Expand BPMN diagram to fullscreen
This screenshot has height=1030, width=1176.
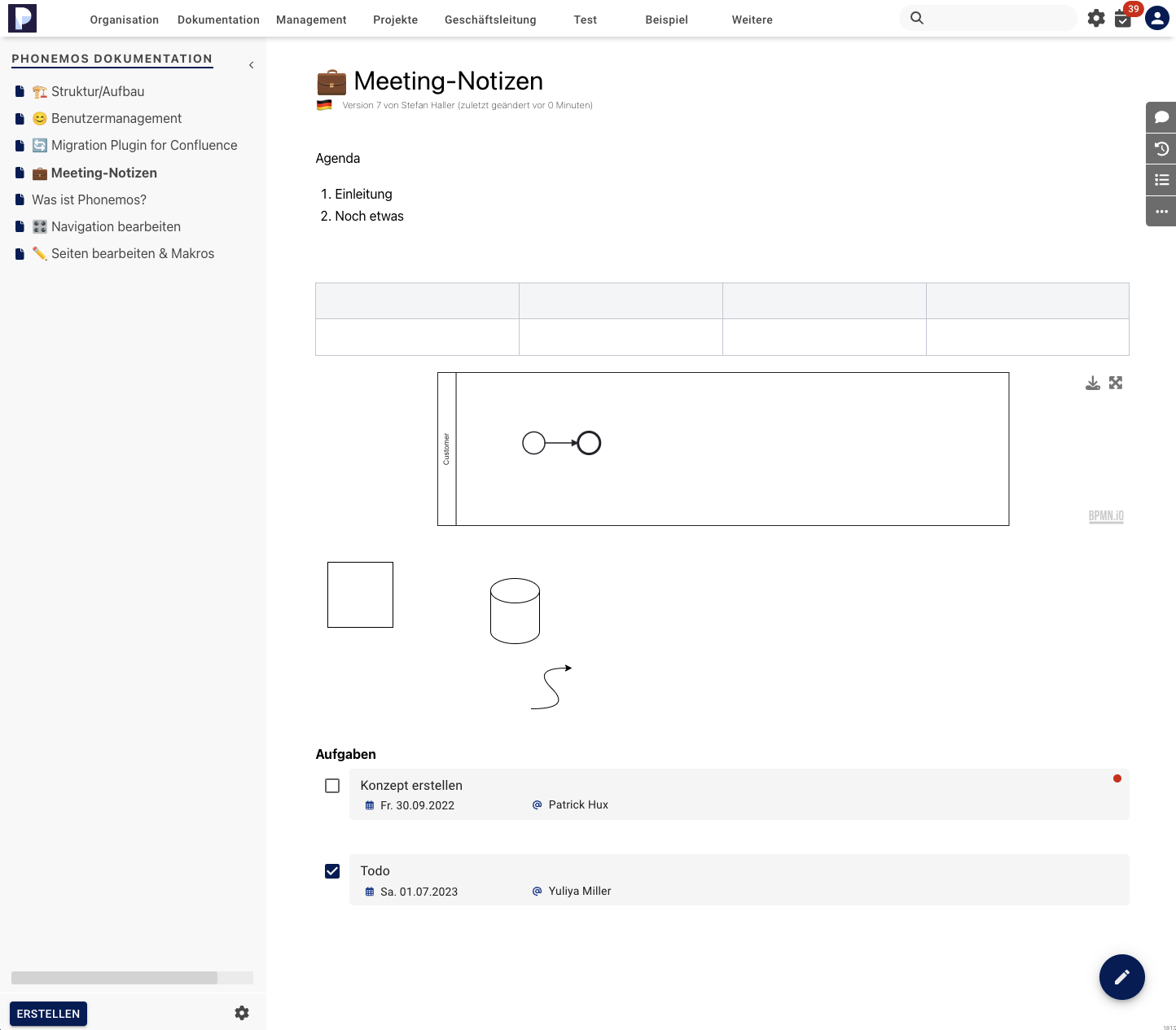click(1116, 383)
